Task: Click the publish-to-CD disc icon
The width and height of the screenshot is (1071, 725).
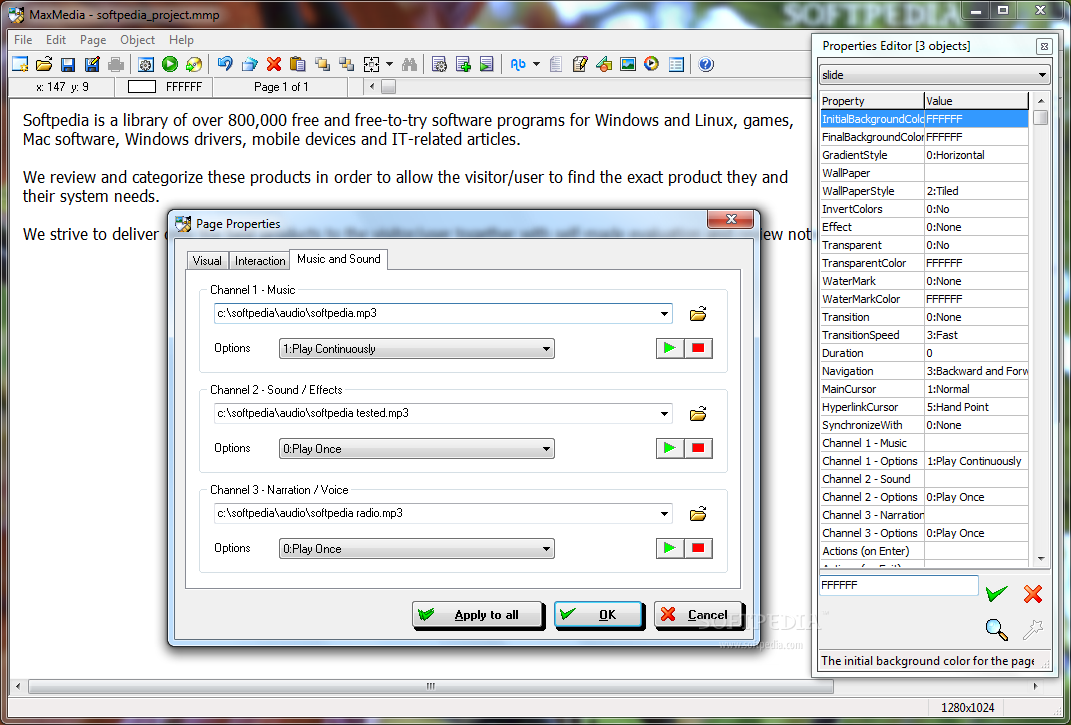Action: [194, 64]
